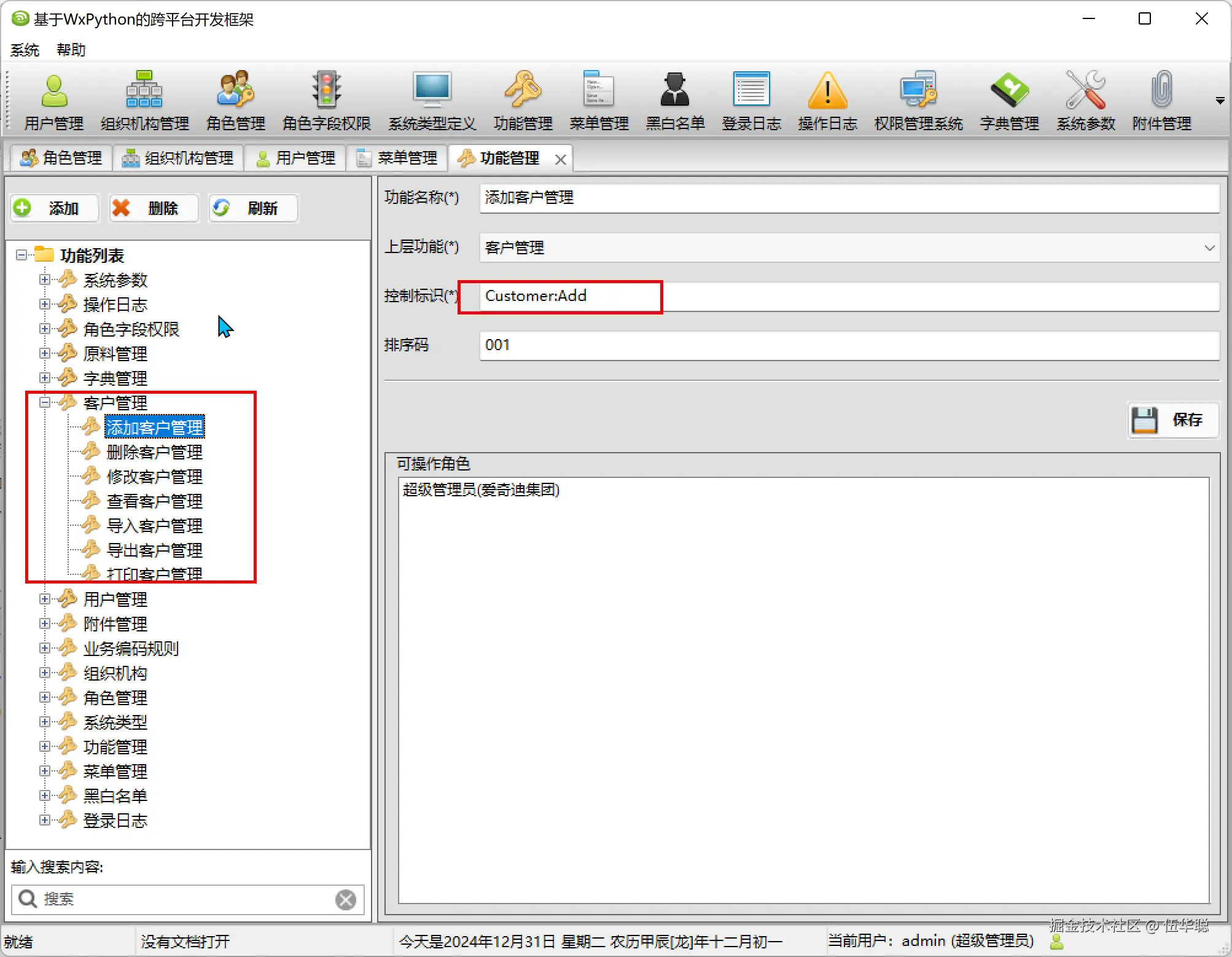Expand the toolbar overflow arrow
This screenshot has width=1232, height=957.
[1220, 101]
